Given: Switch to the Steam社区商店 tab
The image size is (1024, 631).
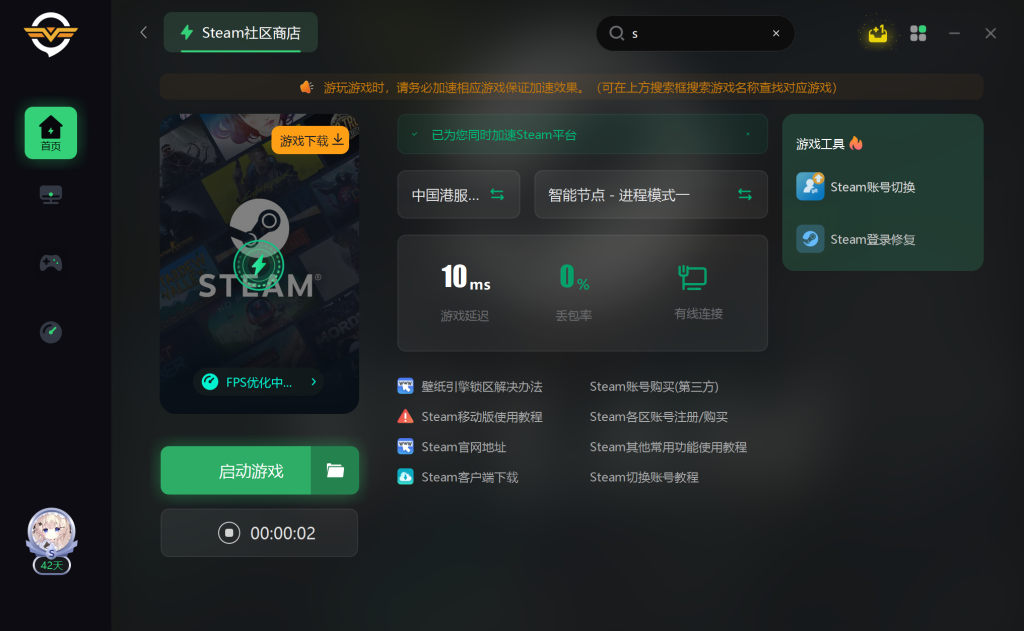Looking at the screenshot, I should pyautogui.click(x=241, y=33).
